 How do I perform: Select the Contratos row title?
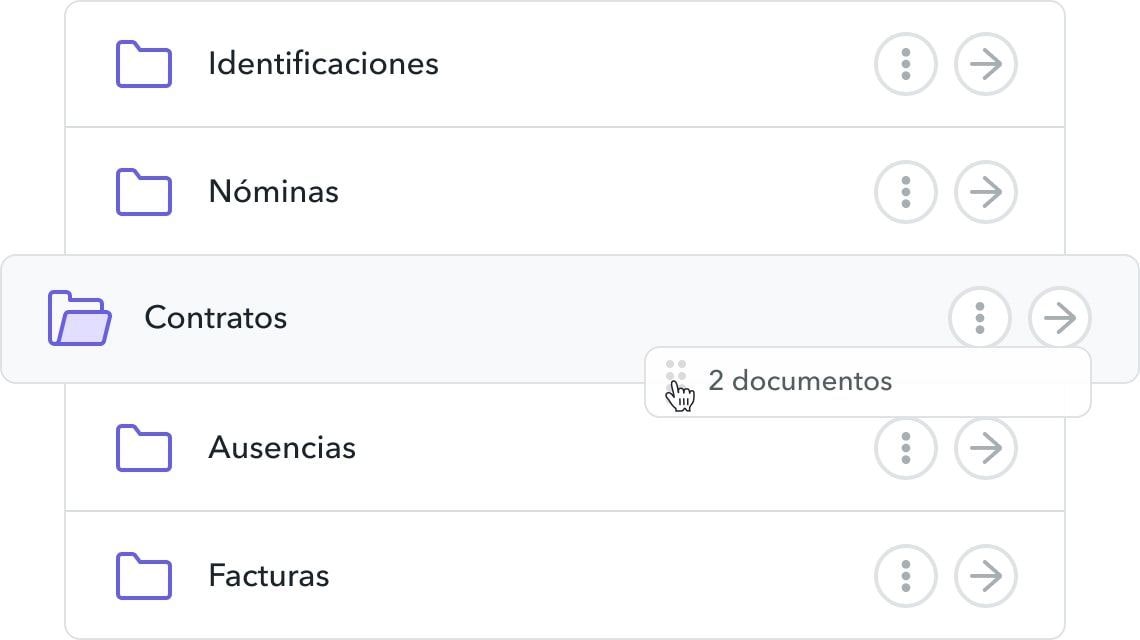point(216,319)
